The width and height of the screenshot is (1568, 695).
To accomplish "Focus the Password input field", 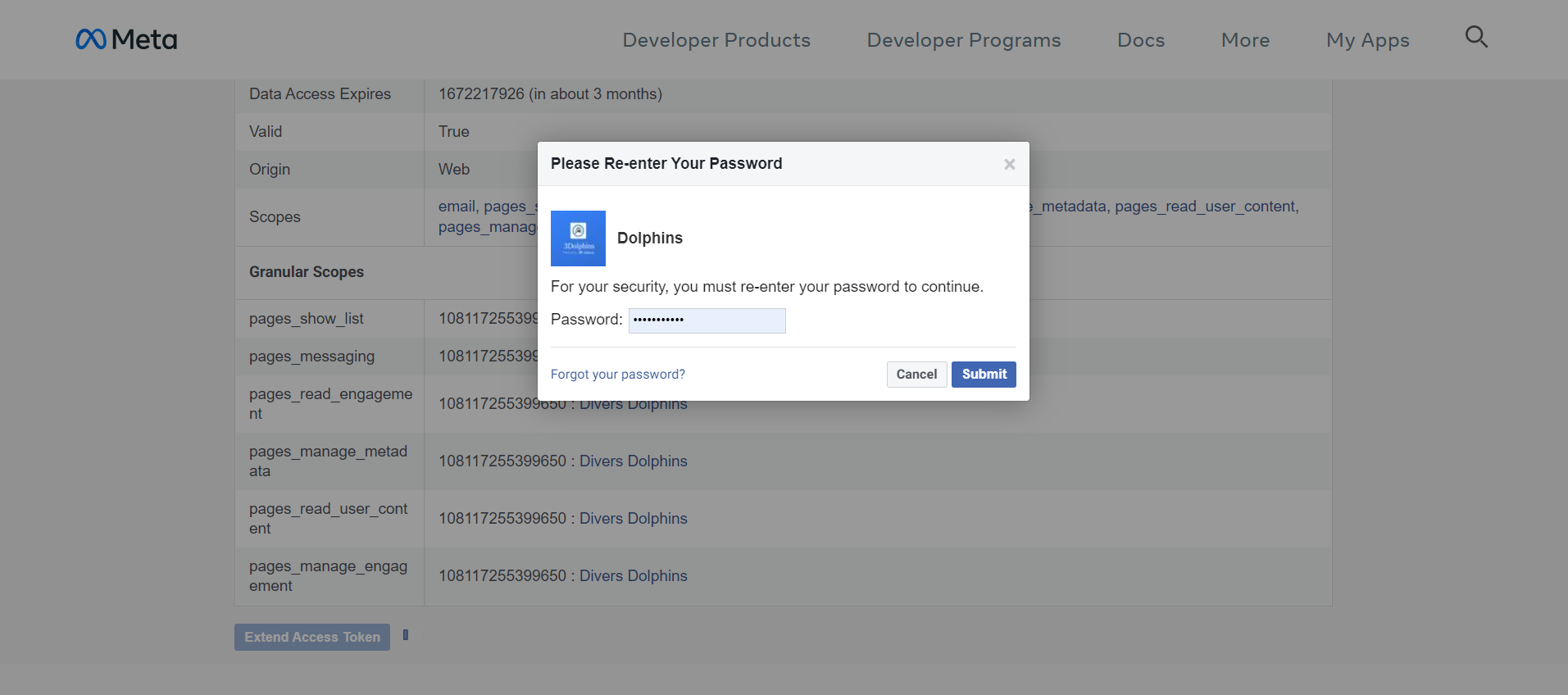I will pos(707,320).
